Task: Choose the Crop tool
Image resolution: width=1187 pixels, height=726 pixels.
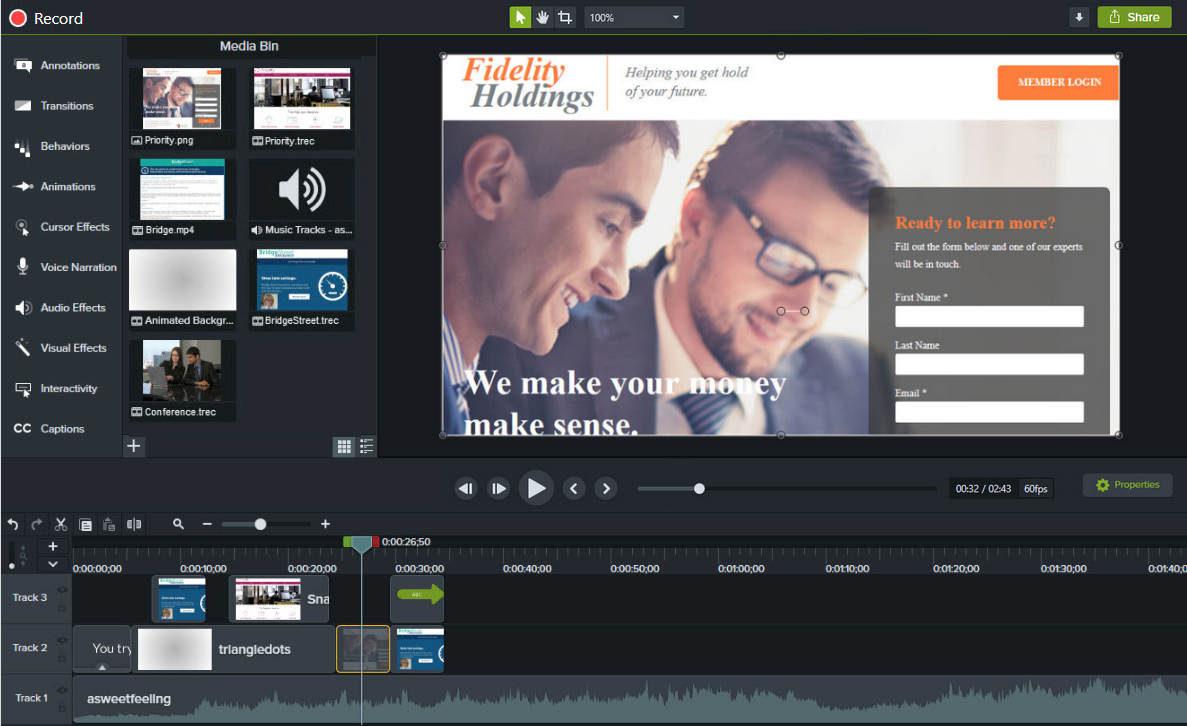Action: coord(565,17)
